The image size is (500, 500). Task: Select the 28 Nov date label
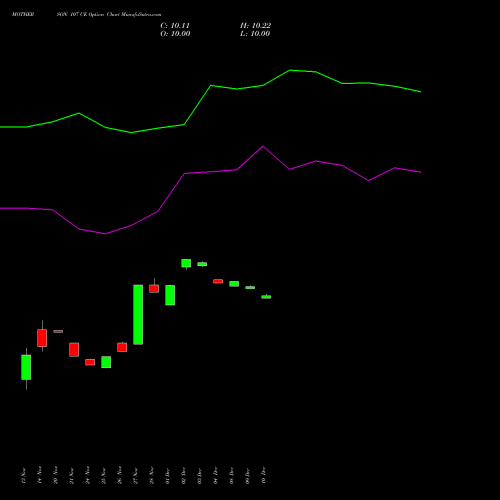pyautogui.click(x=152, y=475)
